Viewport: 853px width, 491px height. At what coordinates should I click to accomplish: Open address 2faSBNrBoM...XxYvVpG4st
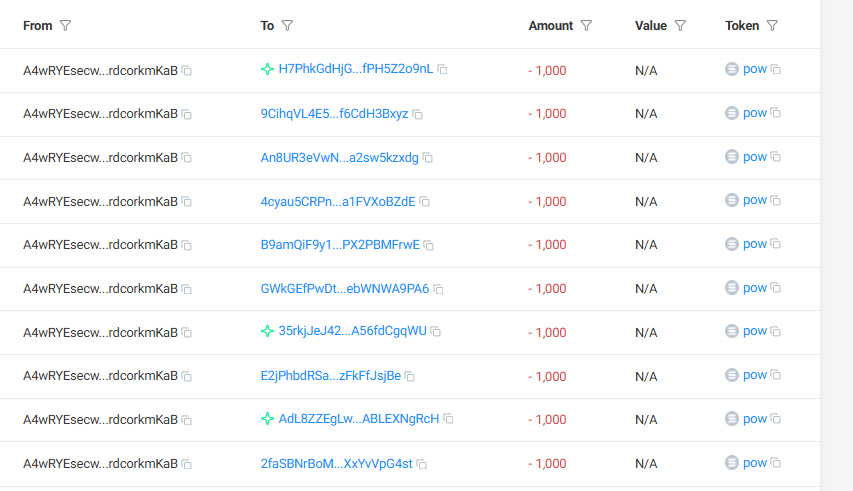click(x=337, y=463)
